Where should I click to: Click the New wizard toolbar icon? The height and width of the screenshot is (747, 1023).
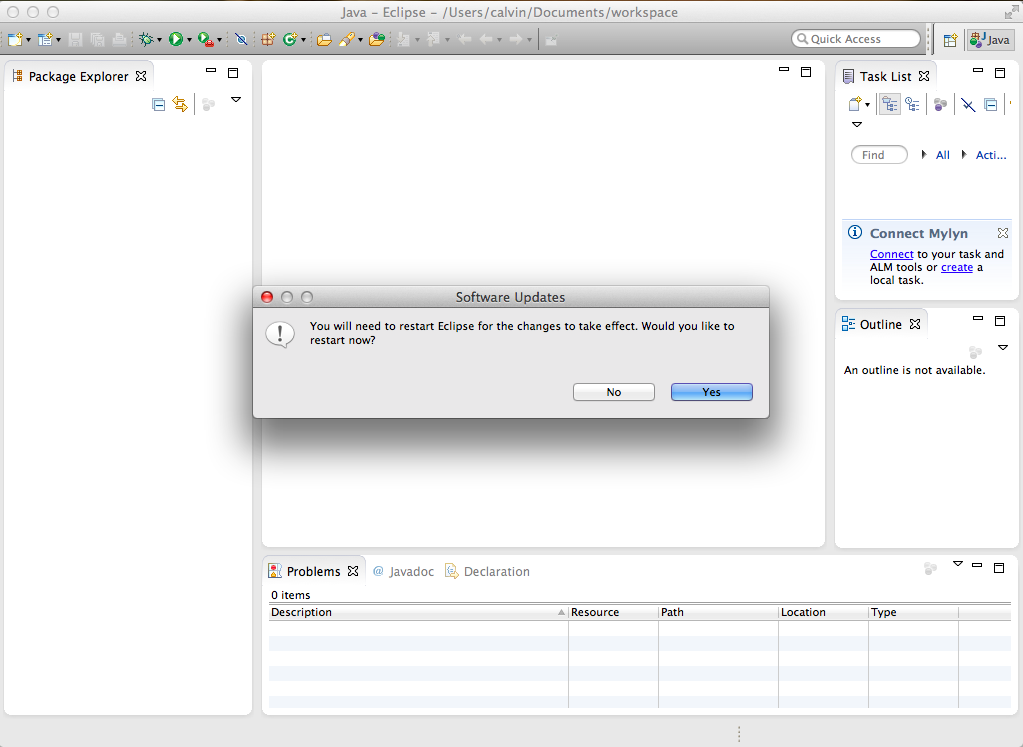[x=15, y=40]
